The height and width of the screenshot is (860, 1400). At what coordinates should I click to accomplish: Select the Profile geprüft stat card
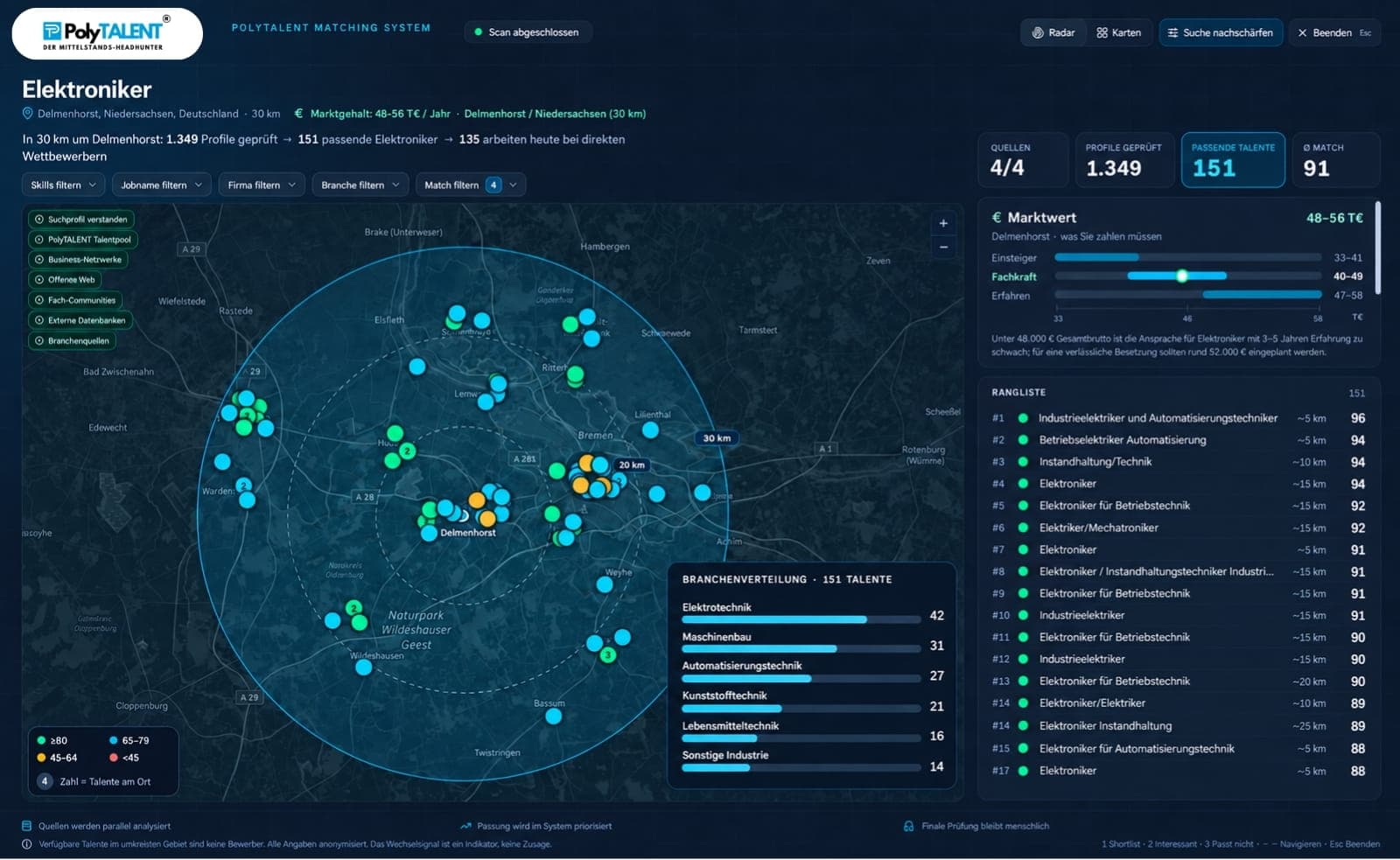point(1123,159)
